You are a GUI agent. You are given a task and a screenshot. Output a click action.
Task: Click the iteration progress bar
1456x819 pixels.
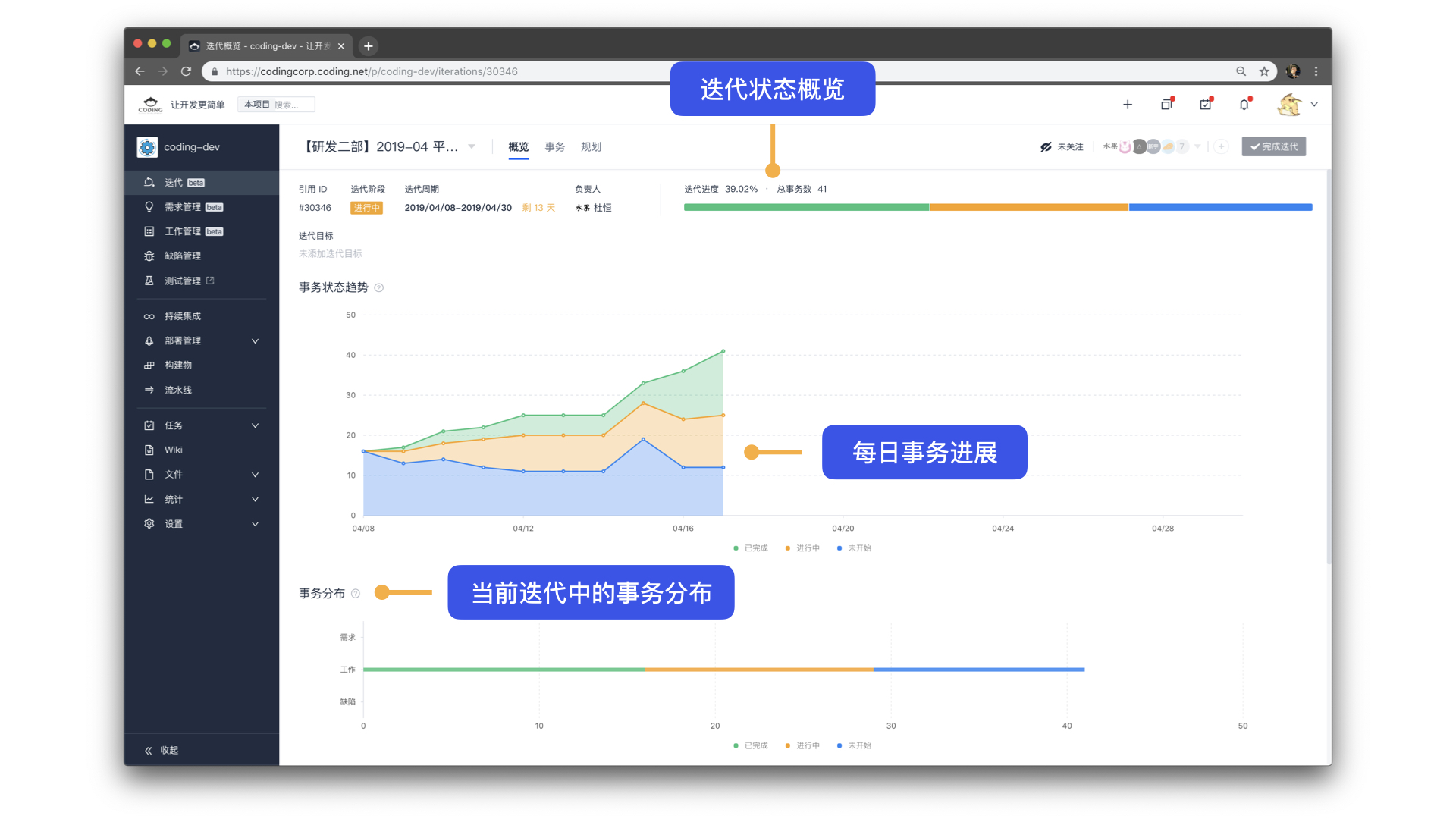(997, 206)
